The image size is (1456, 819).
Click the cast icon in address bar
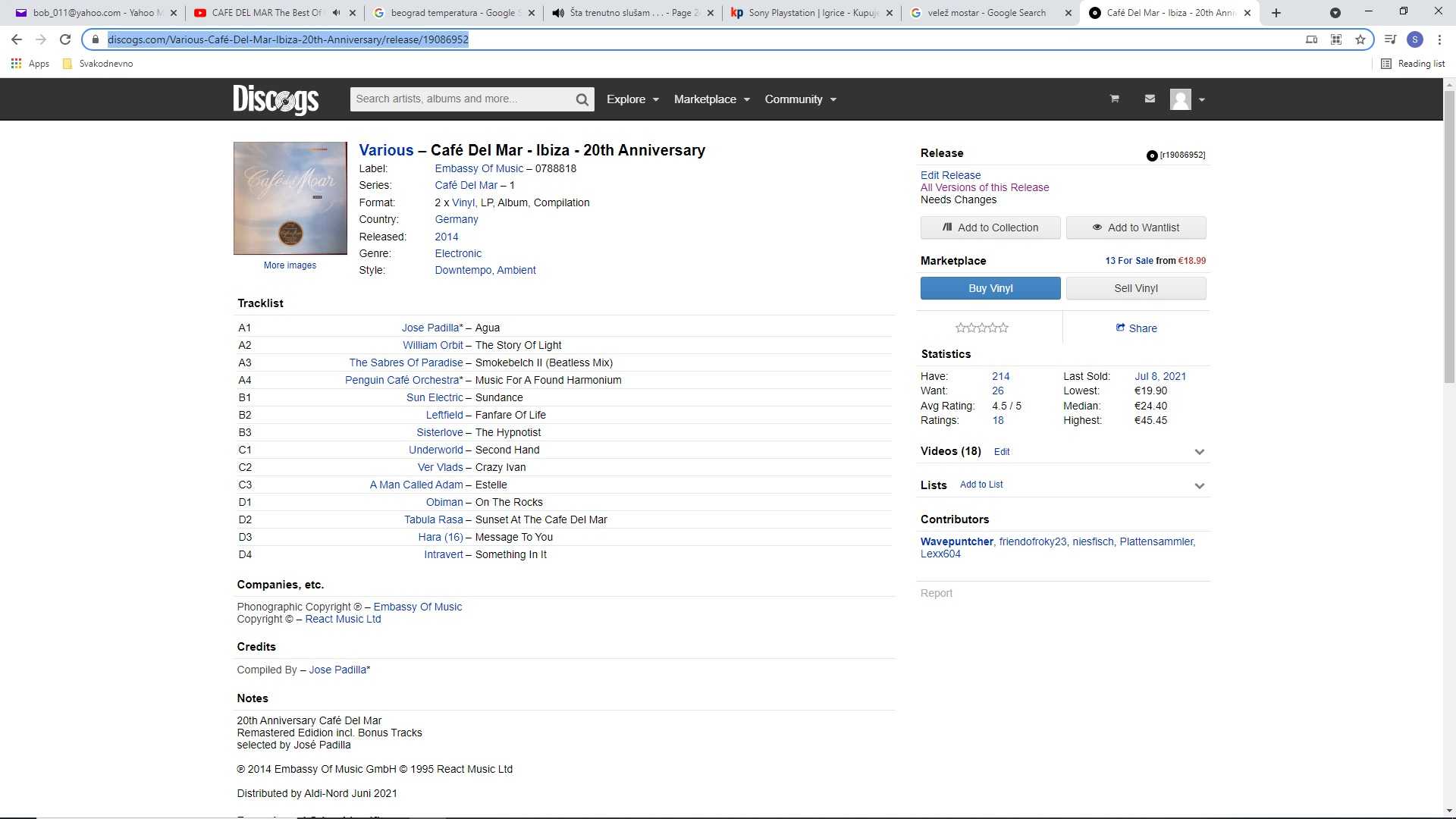(x=1311, y=39)
